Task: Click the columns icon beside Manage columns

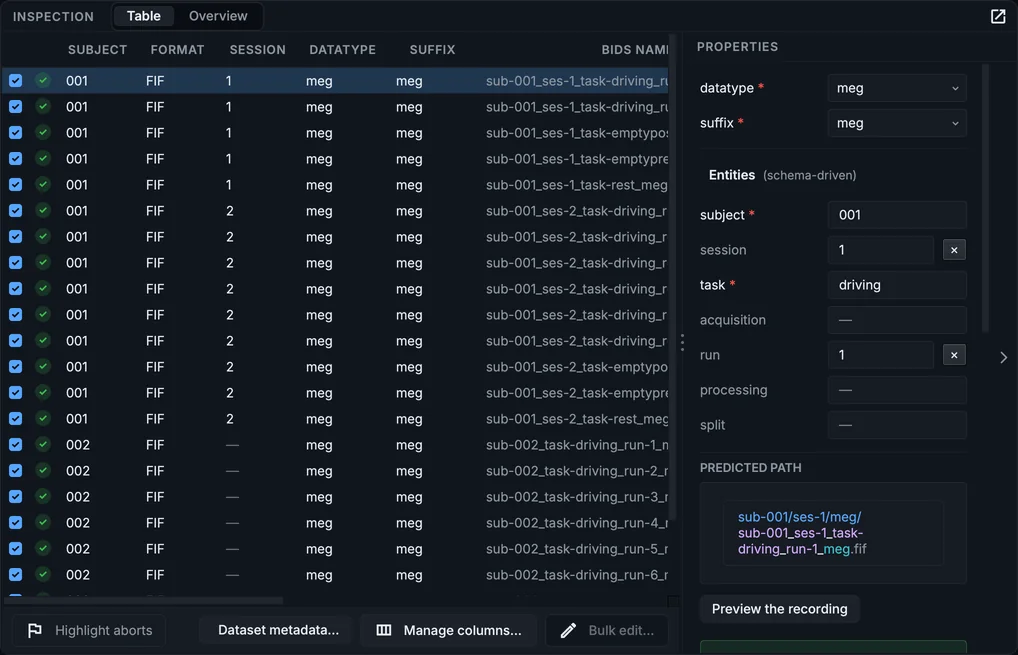Action: click(x=384, y=630)
